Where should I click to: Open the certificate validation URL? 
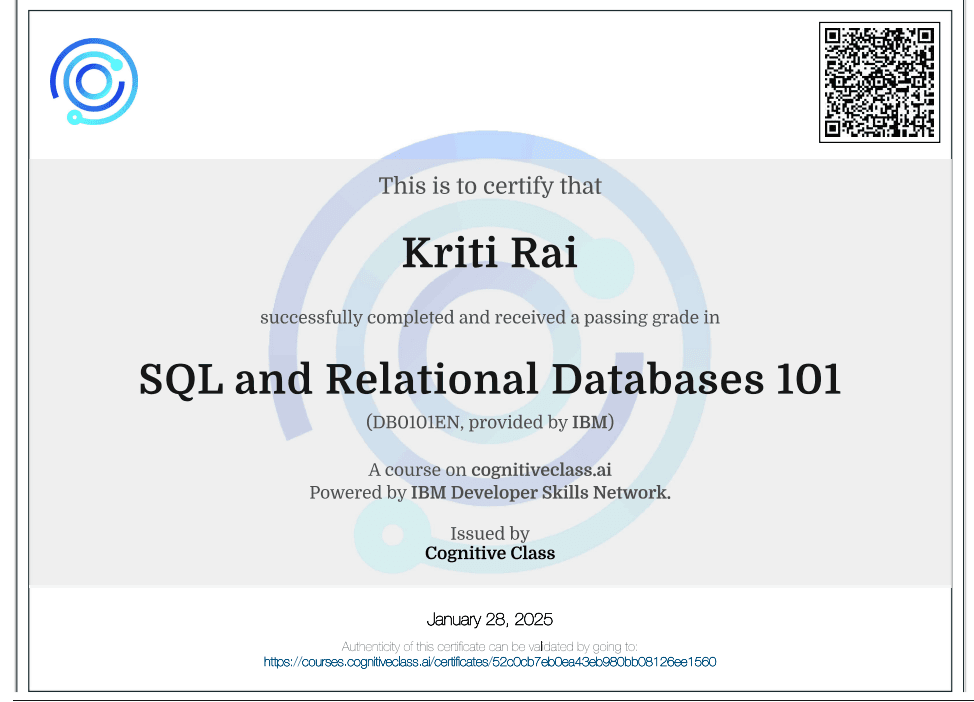(489, 662)
